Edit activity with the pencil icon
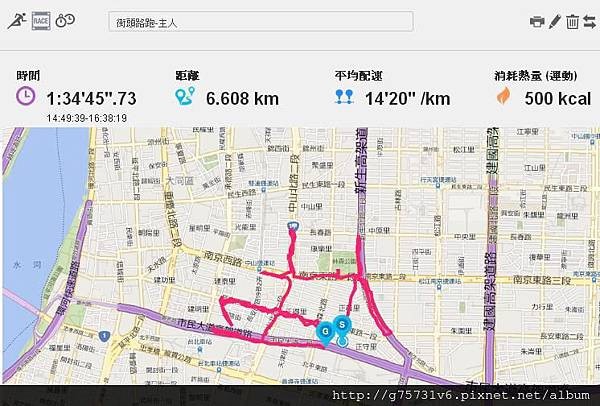 554,21
